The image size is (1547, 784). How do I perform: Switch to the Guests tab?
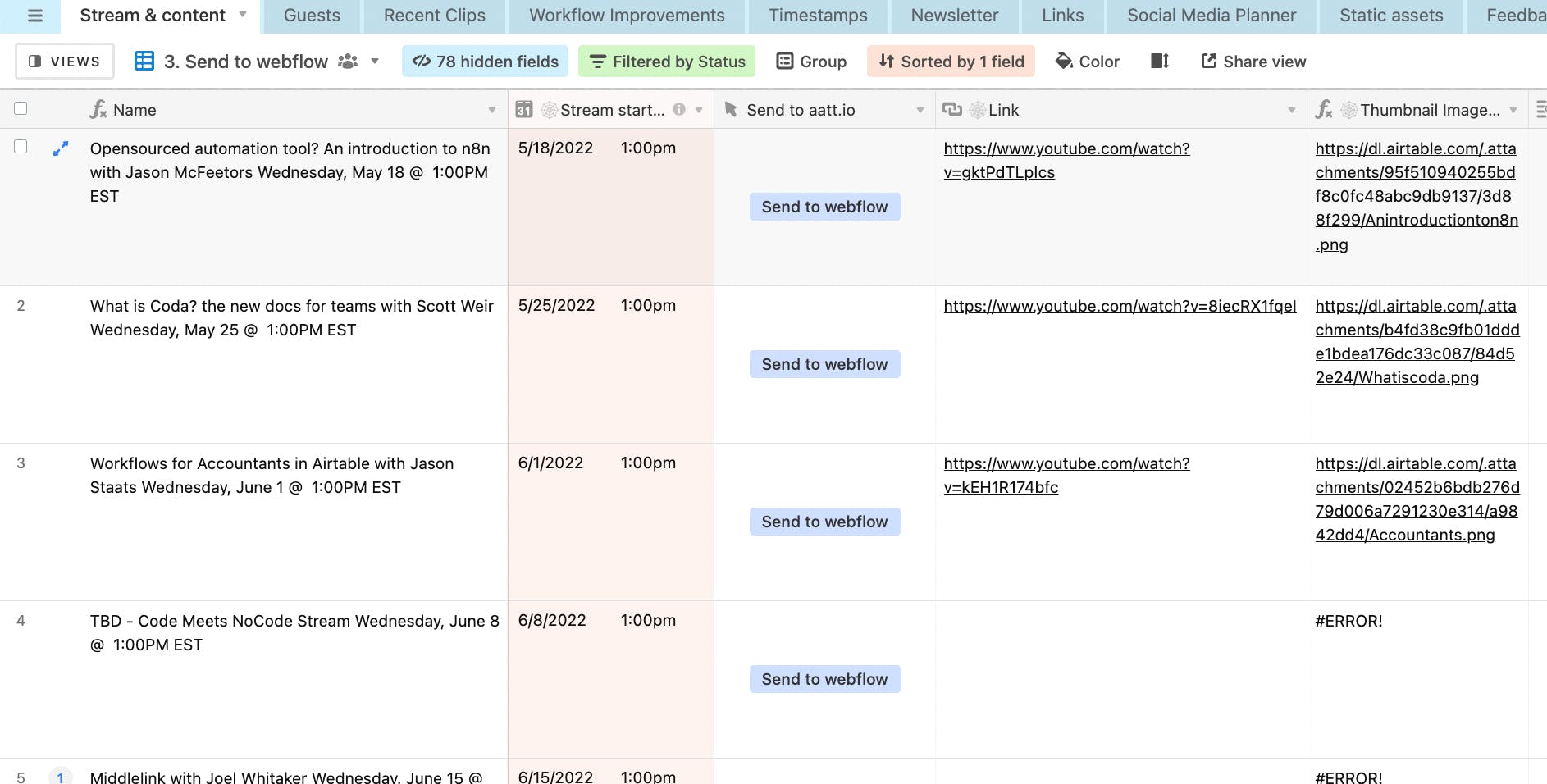click(312, 16)
